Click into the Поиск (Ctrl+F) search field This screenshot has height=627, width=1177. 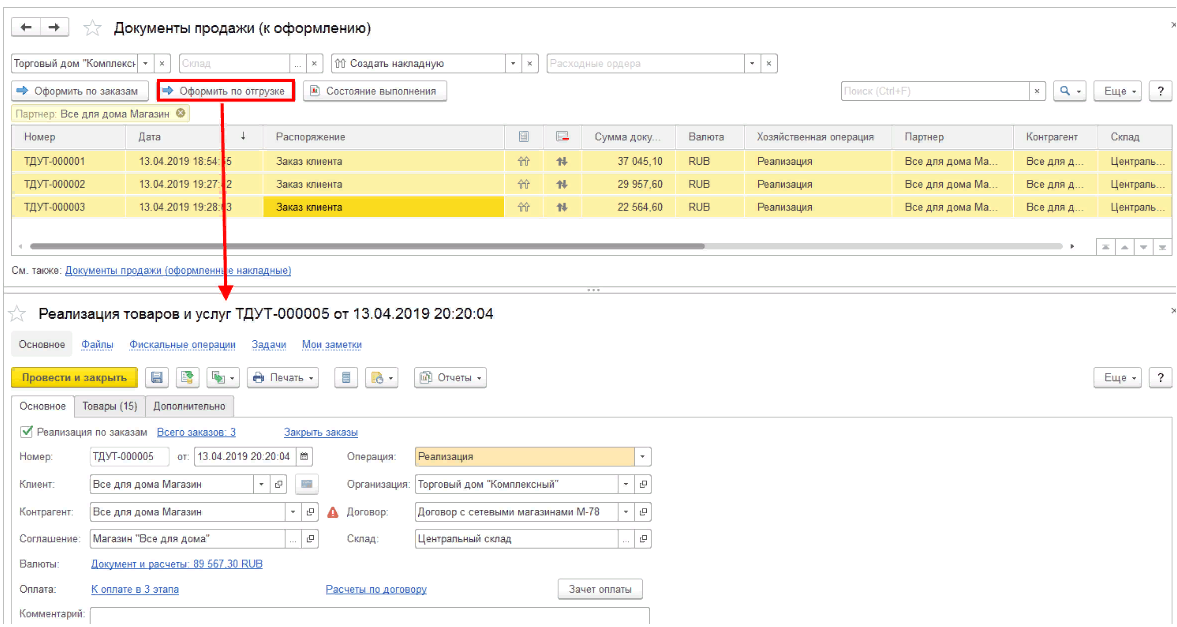tap(935, 91)
